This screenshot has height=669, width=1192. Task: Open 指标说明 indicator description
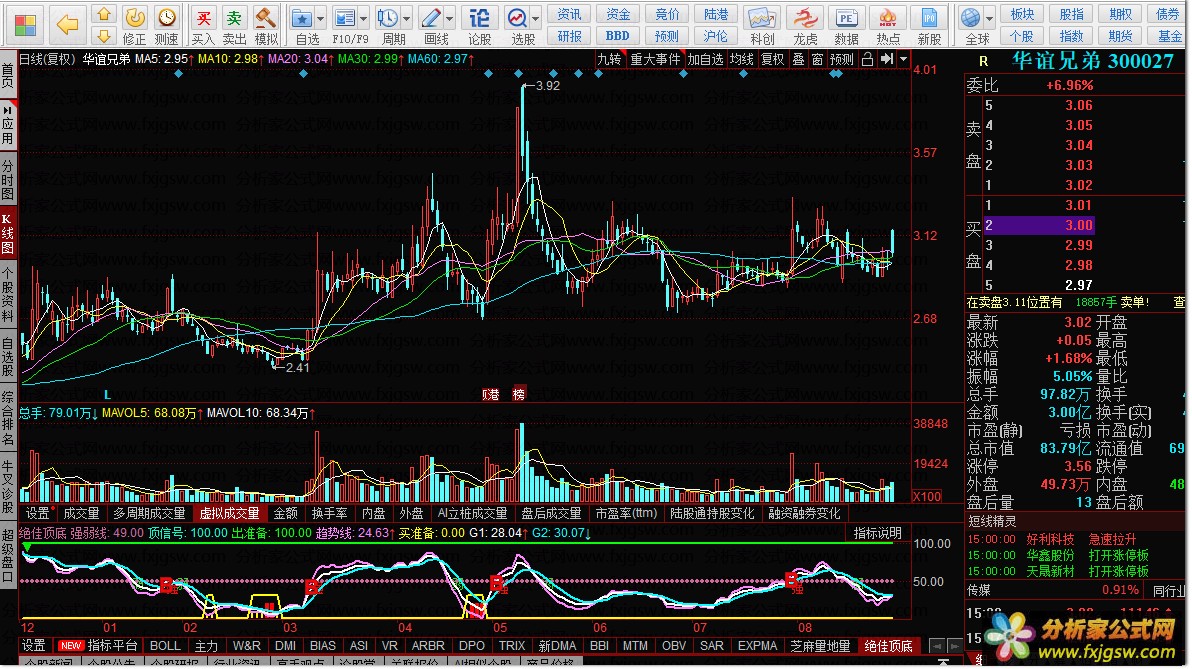pos(877,533)
